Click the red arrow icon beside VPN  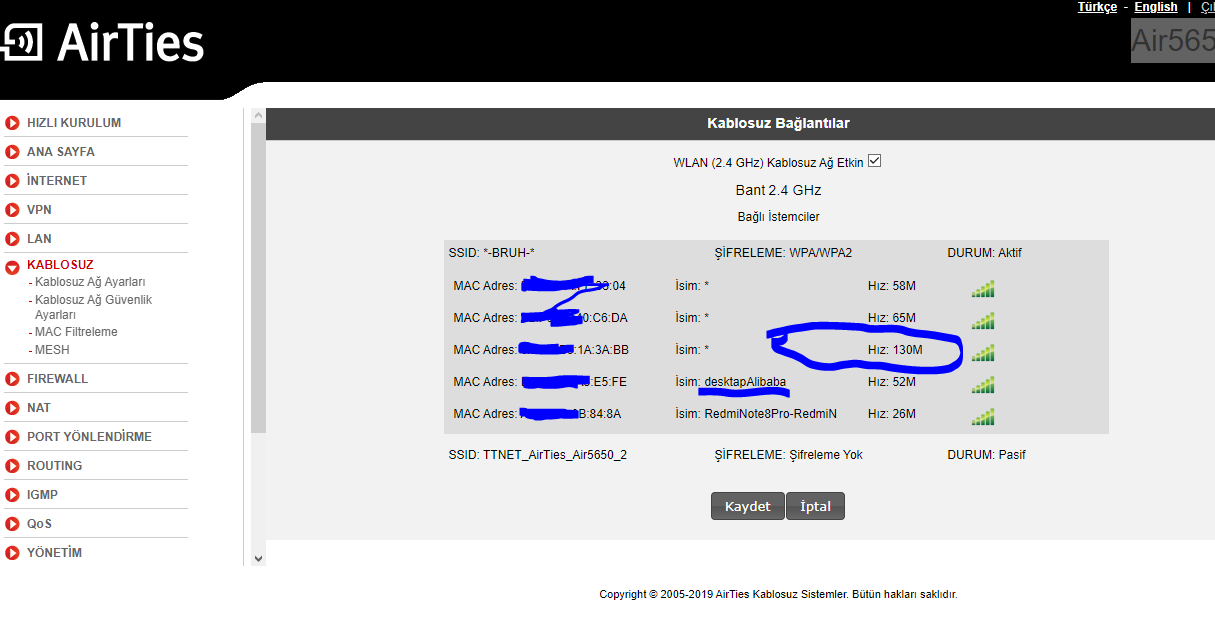(13, 210)
